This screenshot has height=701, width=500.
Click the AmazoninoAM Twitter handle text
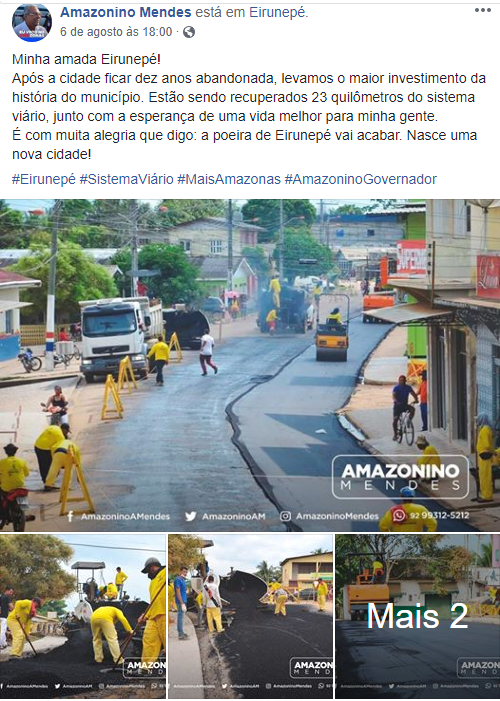click(x=233, y=516)
